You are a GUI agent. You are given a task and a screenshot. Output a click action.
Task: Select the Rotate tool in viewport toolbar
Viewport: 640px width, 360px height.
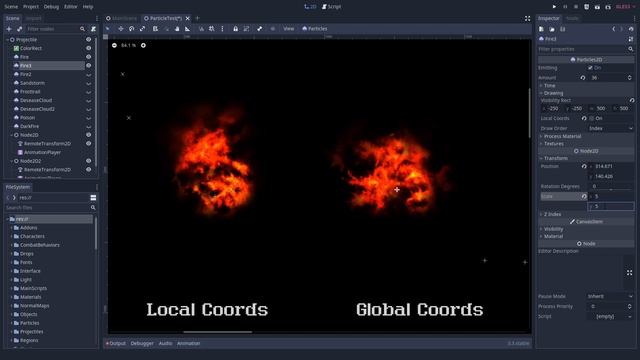(x=131, y=29)
